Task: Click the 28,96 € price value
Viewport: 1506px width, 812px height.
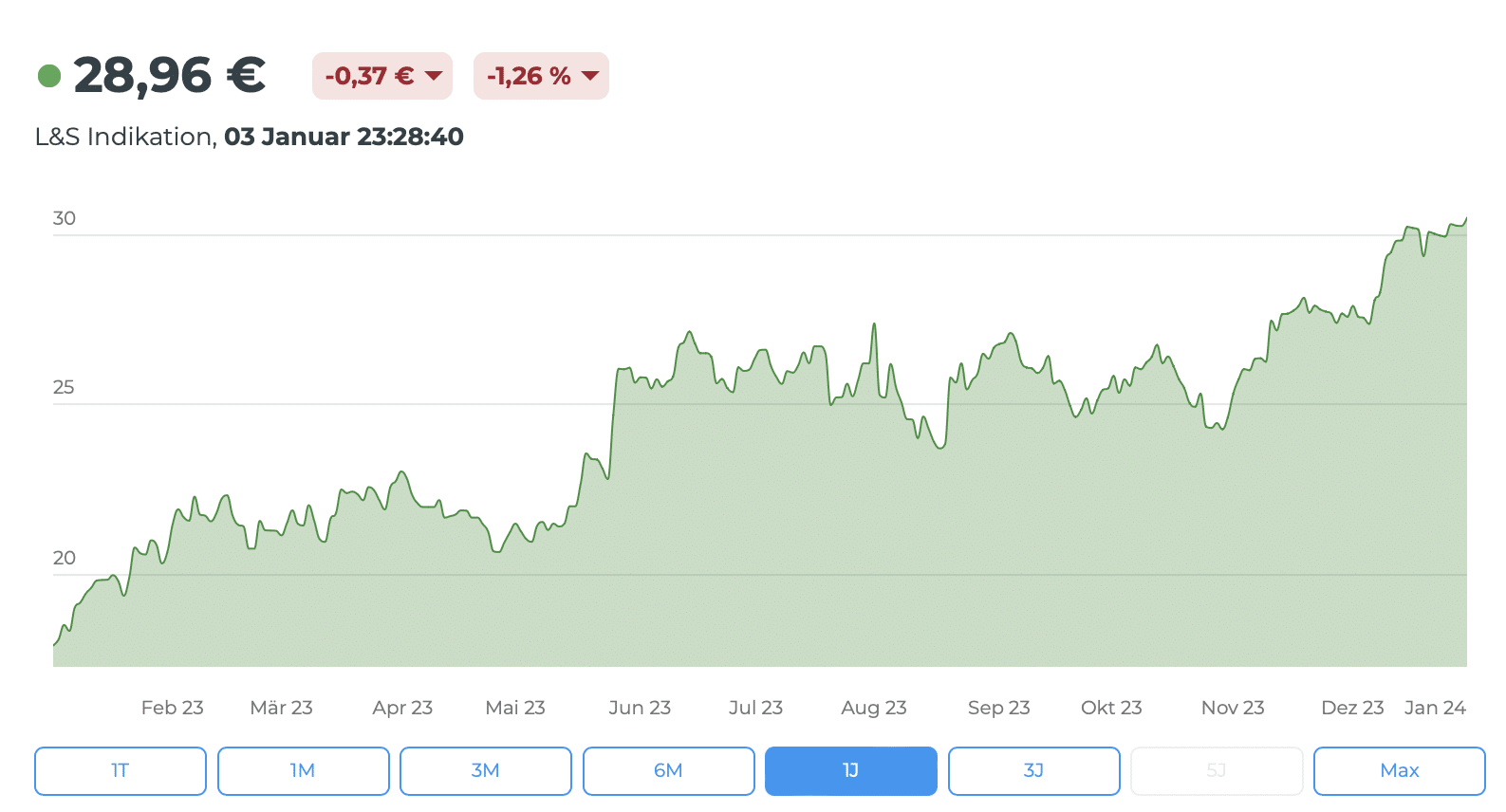Action: click(170, 76)
